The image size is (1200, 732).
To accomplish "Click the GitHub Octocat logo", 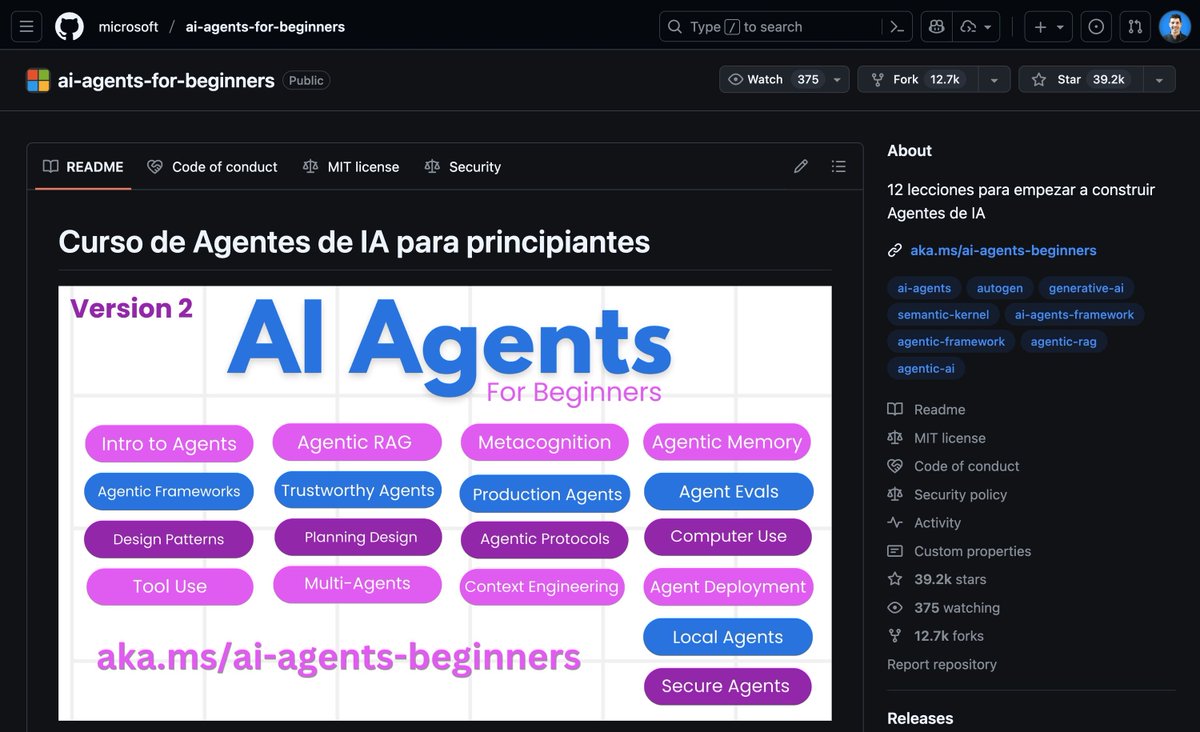I will coord(69,27).
